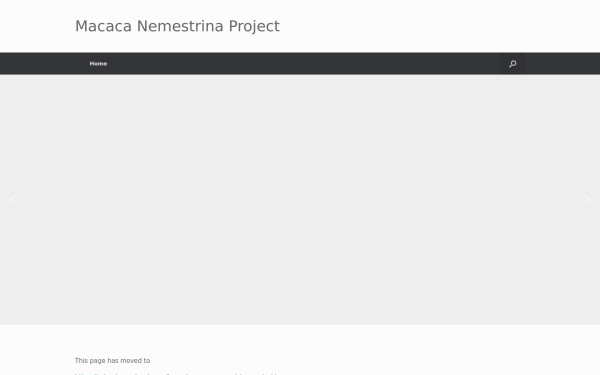Screen dimensions: 600x375
Task: Click the word 'moved' in the notice
Action: tap(130, 360)
